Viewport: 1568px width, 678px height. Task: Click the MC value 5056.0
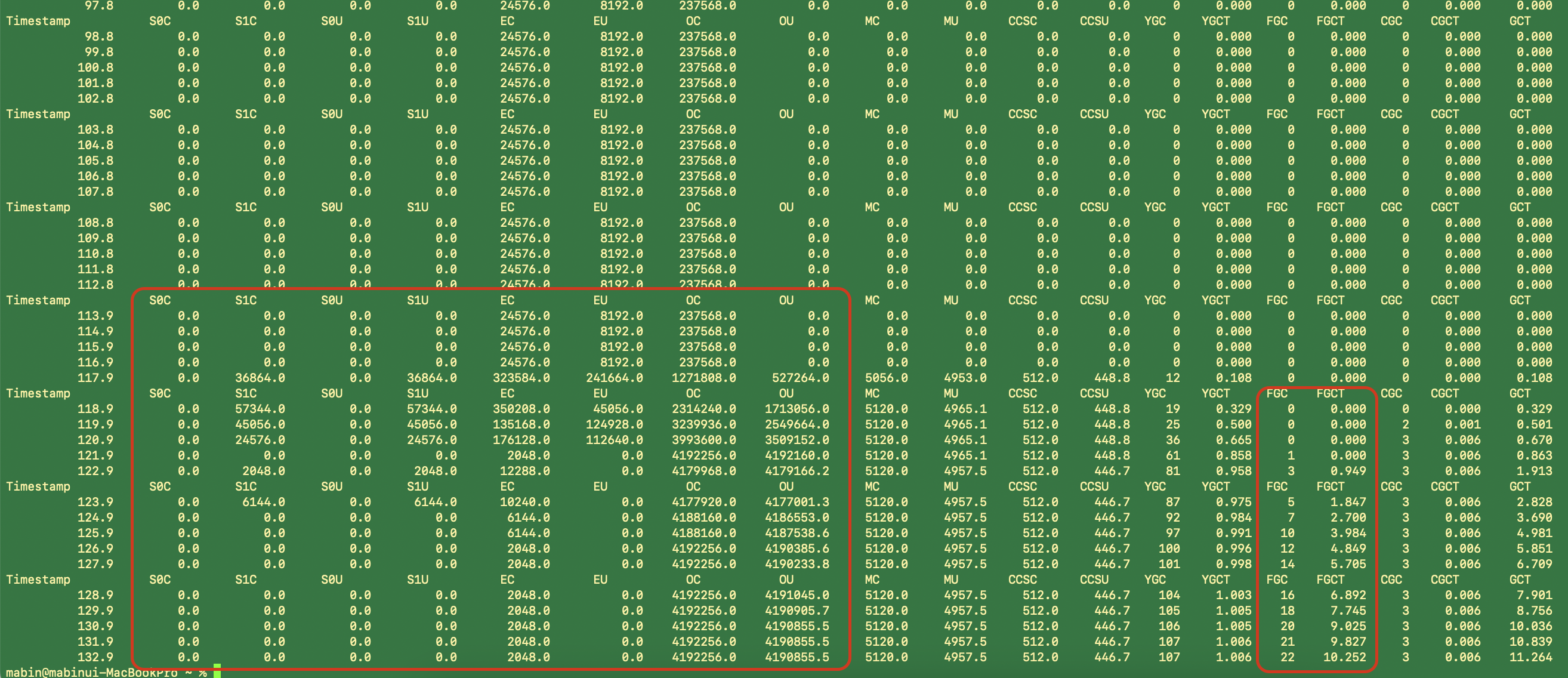pos(886,378)
